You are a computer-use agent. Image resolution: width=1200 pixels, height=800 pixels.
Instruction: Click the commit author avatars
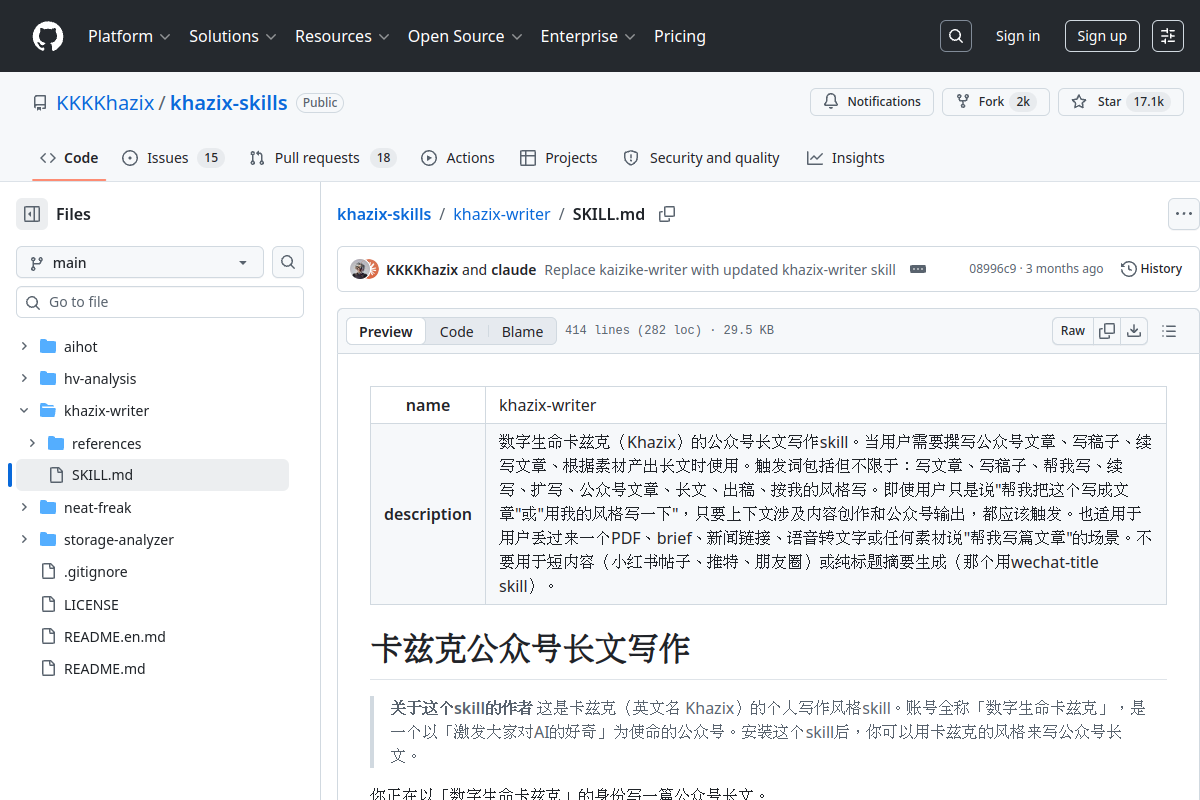[364, 269]
